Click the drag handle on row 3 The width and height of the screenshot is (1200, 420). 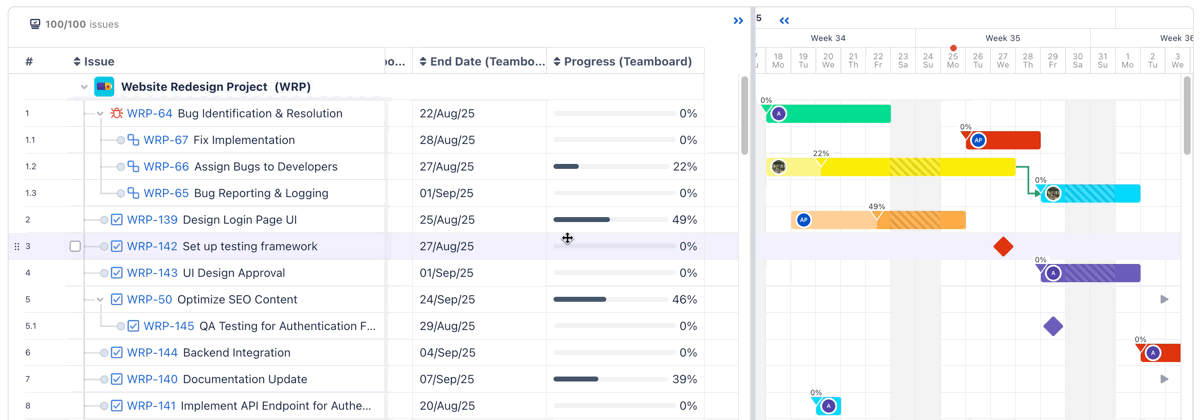pos(16,246)
